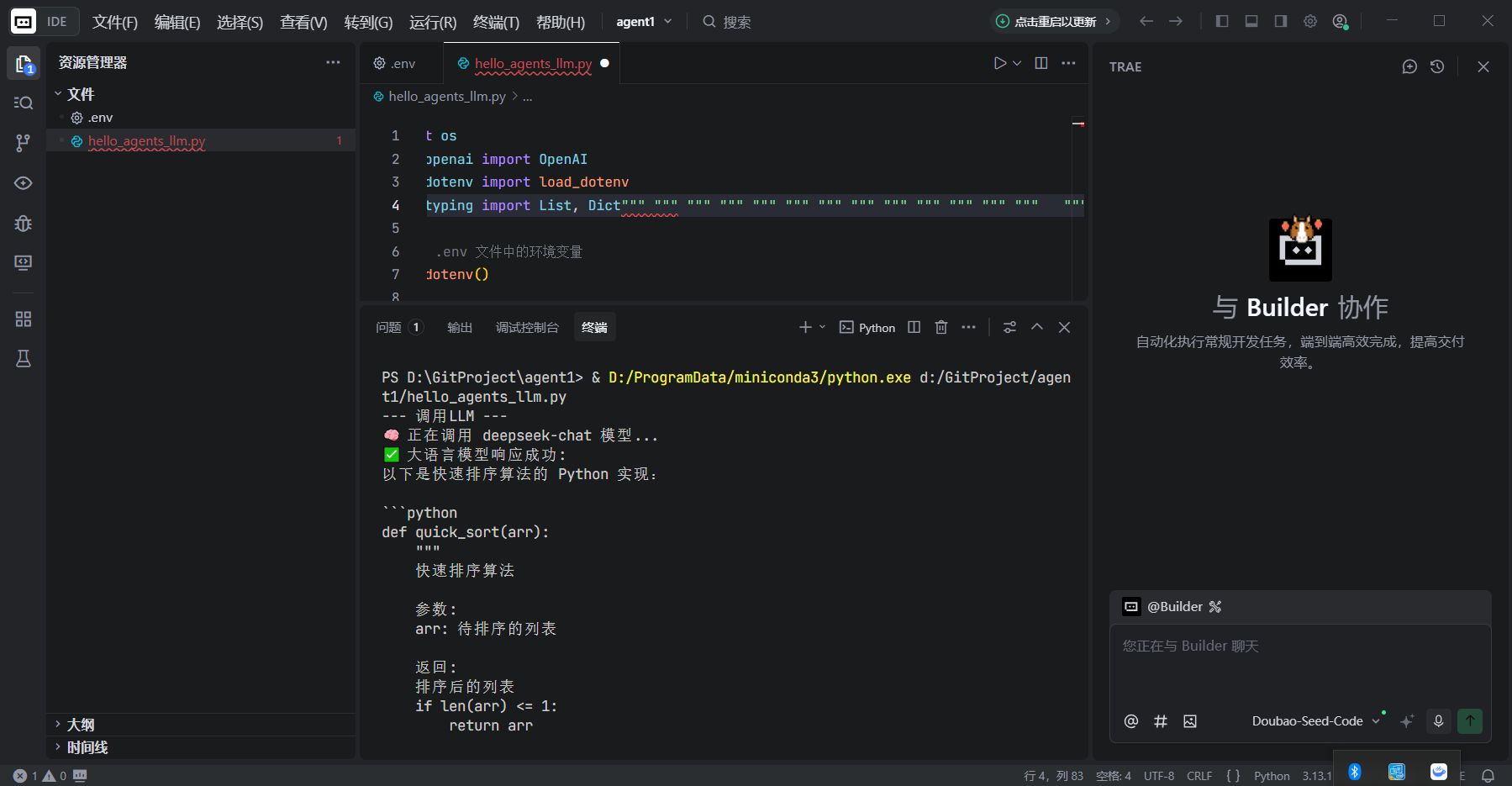Open the account profile icon
Screen dimensions: 1512x786
(1341, 21)
